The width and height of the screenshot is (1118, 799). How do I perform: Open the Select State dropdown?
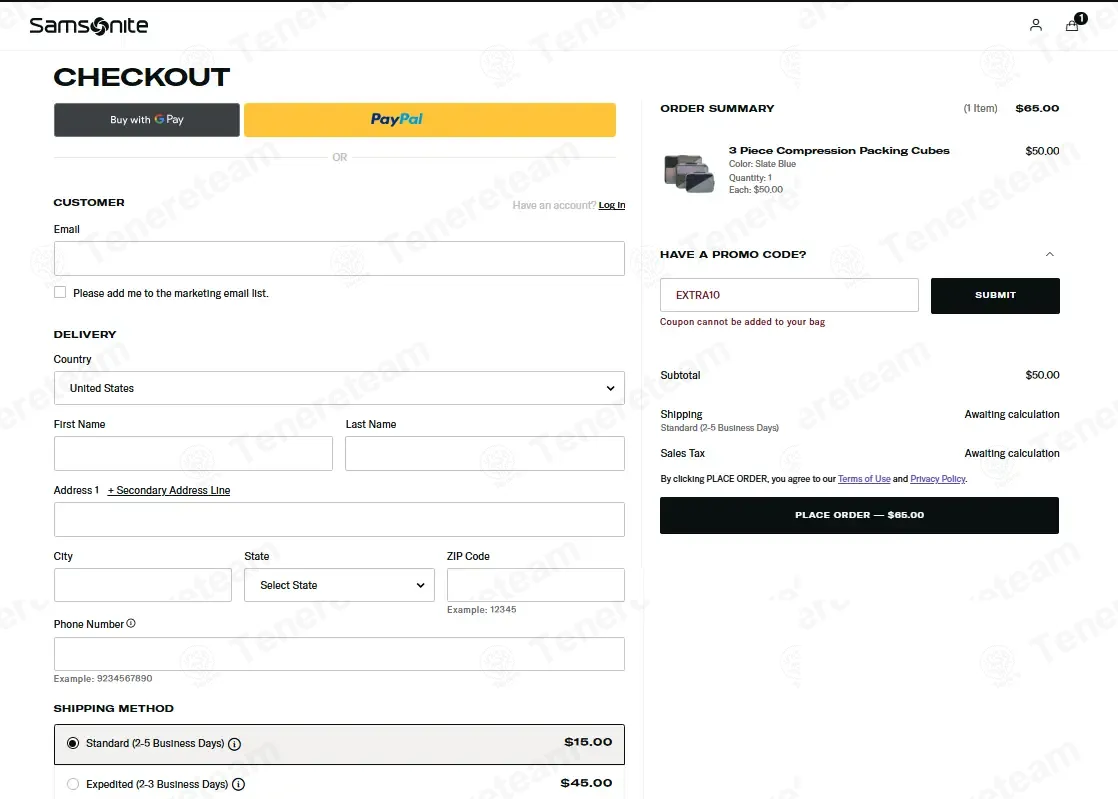tap(339, 585)
